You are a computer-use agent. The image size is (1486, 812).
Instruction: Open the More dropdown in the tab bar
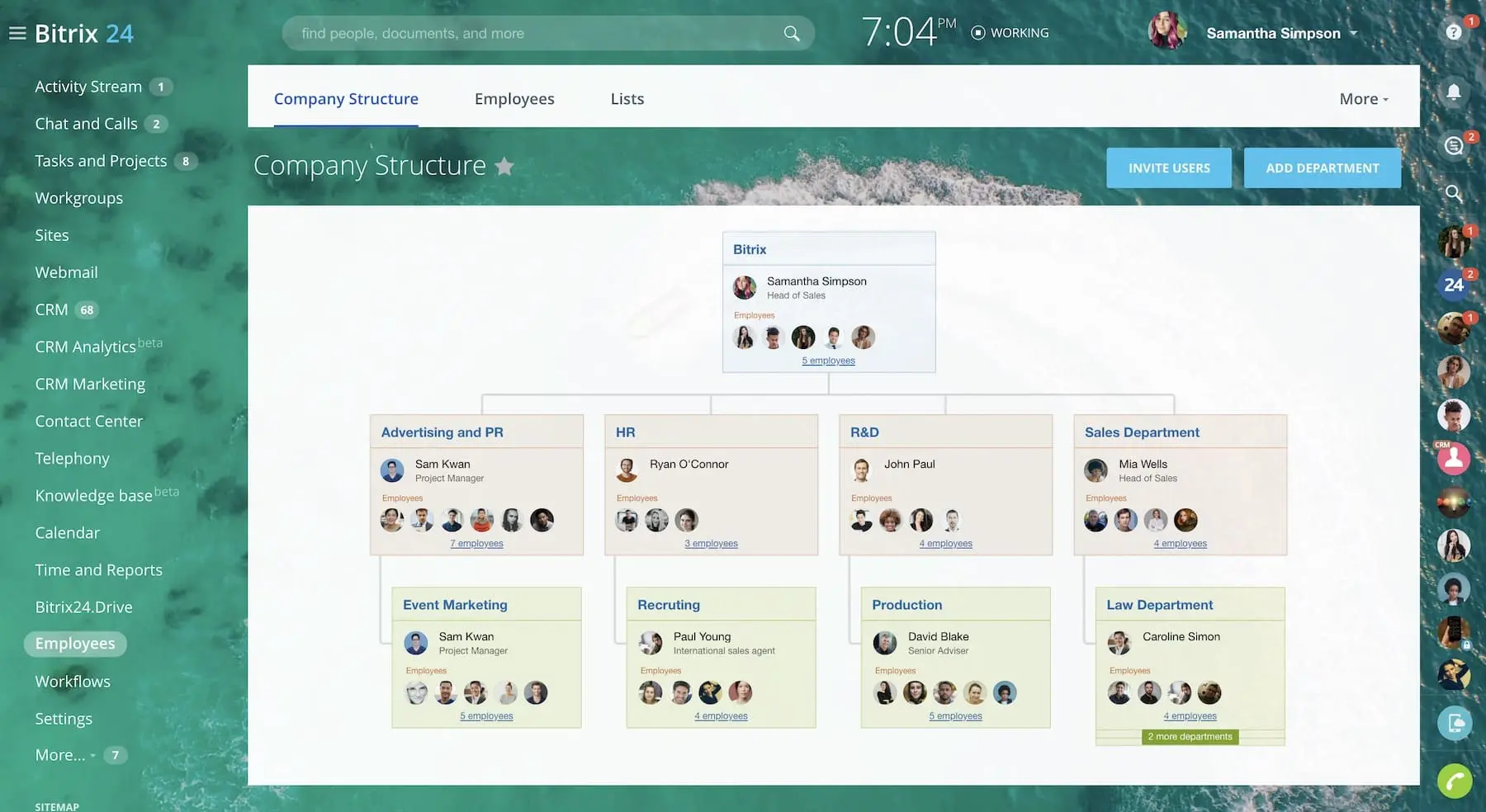(1363, 99)
